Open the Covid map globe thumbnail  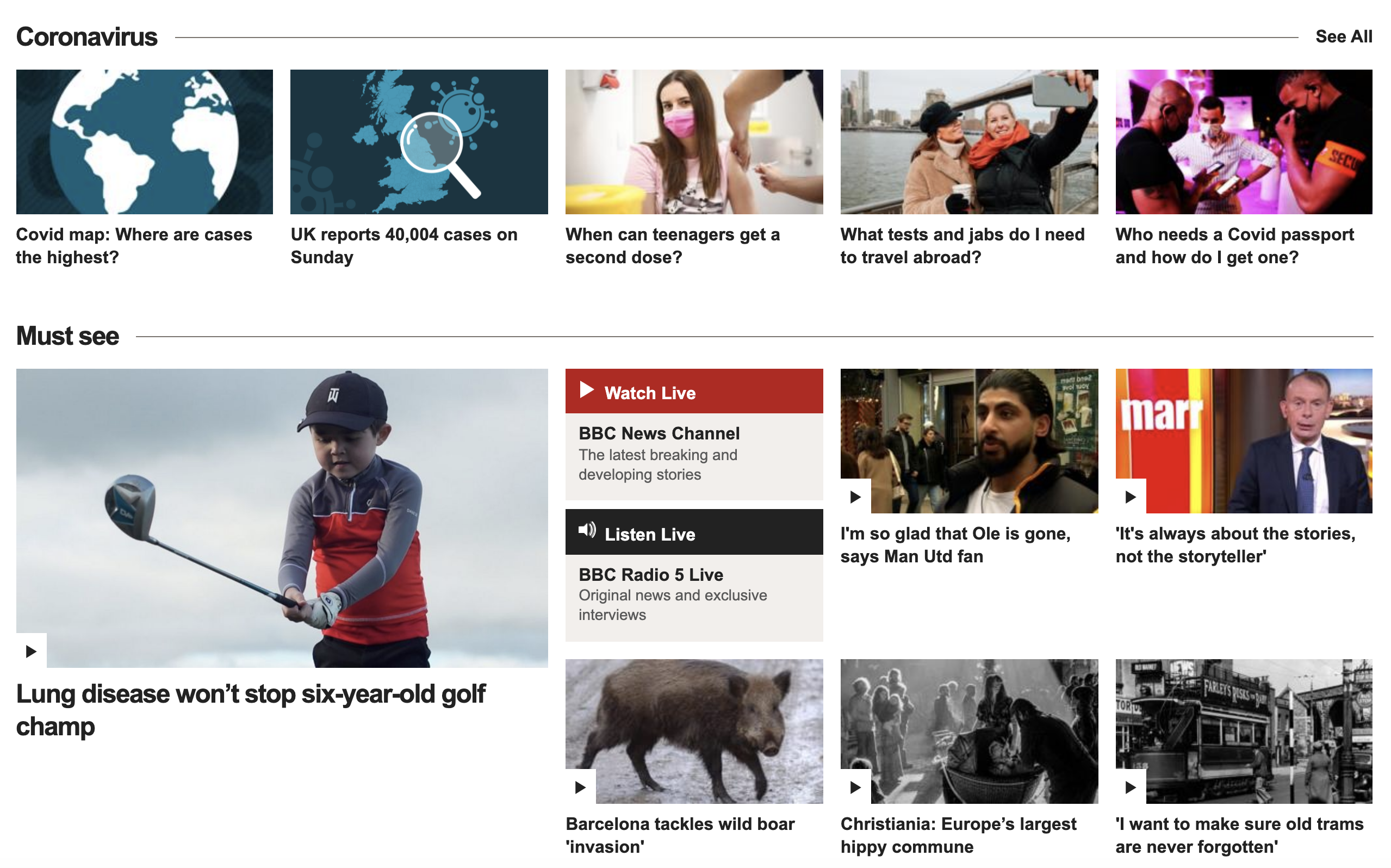pyautogui.click(x=145, y=142)
